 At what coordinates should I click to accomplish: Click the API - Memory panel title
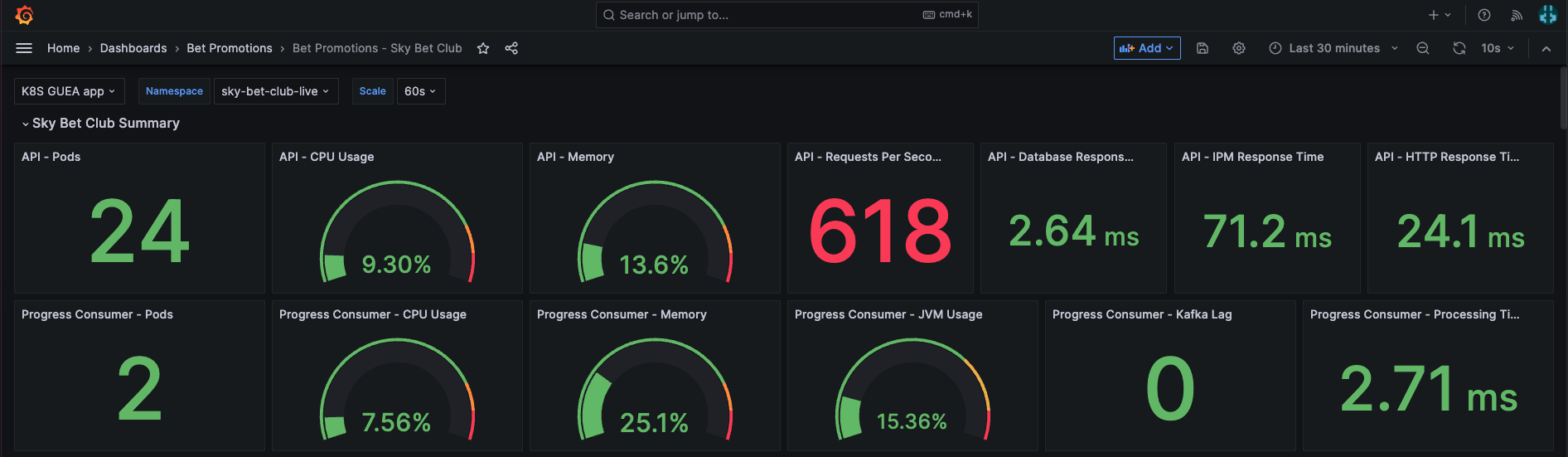point(575,157)
